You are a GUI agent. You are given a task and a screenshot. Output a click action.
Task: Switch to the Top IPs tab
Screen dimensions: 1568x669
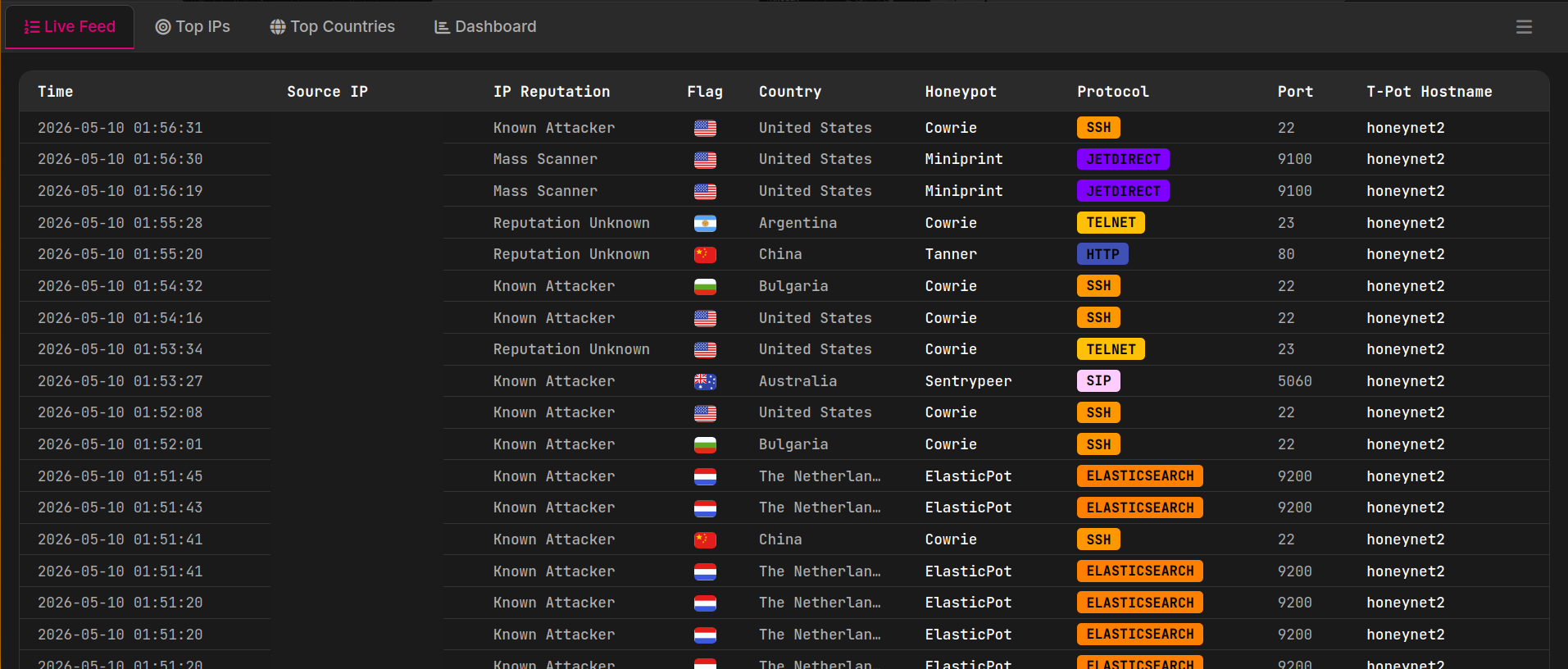(193, 26)
